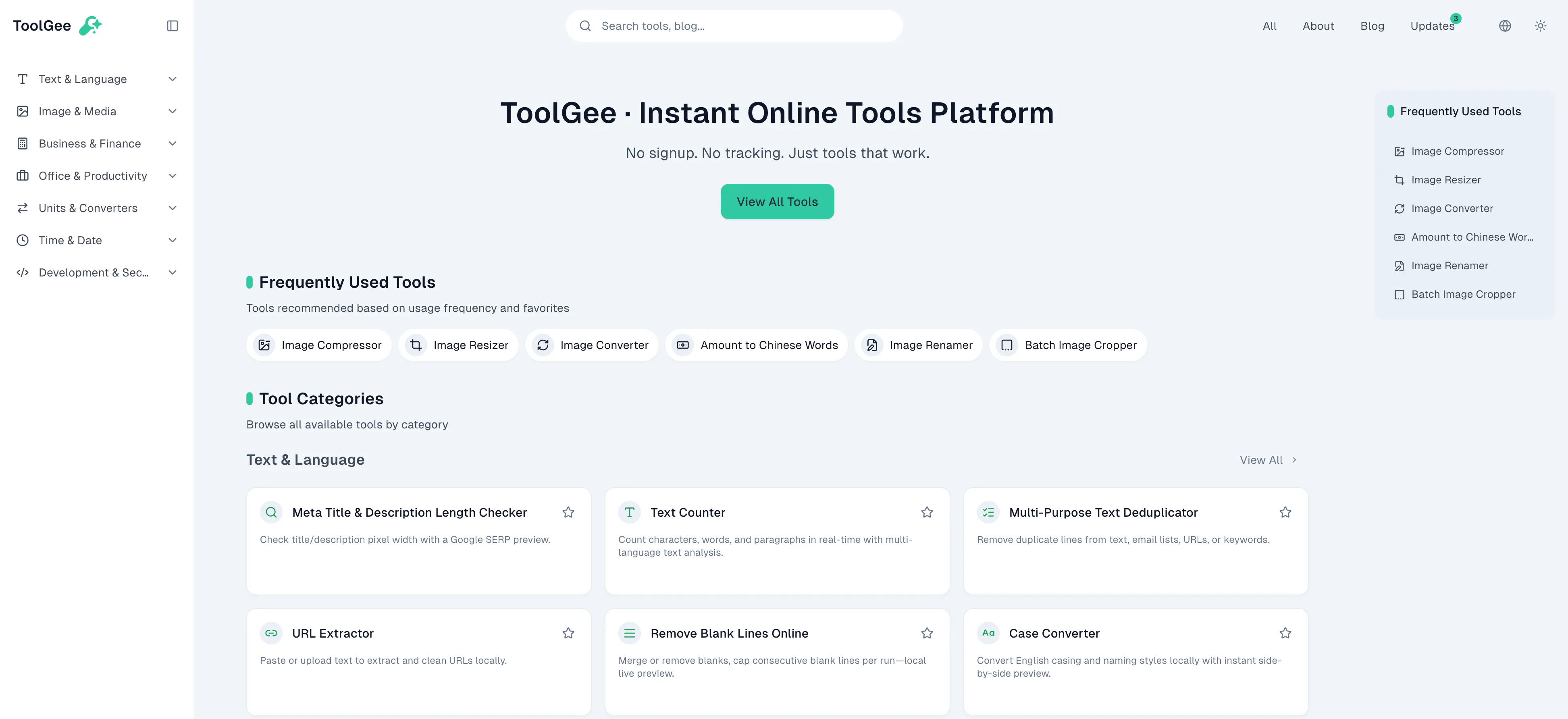The image size is (1568, 719).
Task: Click the Office & Productivity briefcase icon
Action: tap(23, 176)
